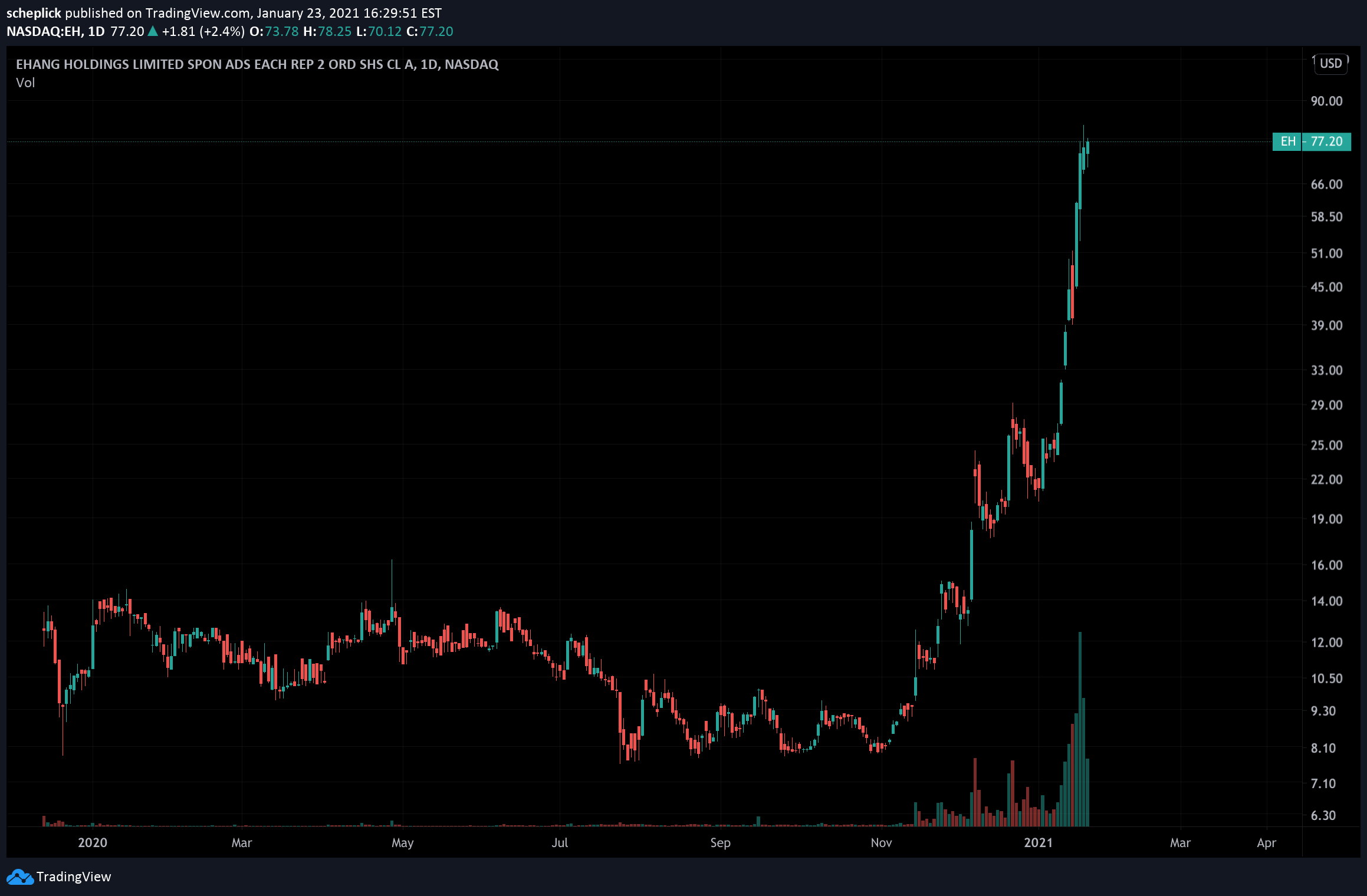Click the Vol indicator label
Image resolution: width=1367 pixels, height=896 pixels.
(25, 83)
